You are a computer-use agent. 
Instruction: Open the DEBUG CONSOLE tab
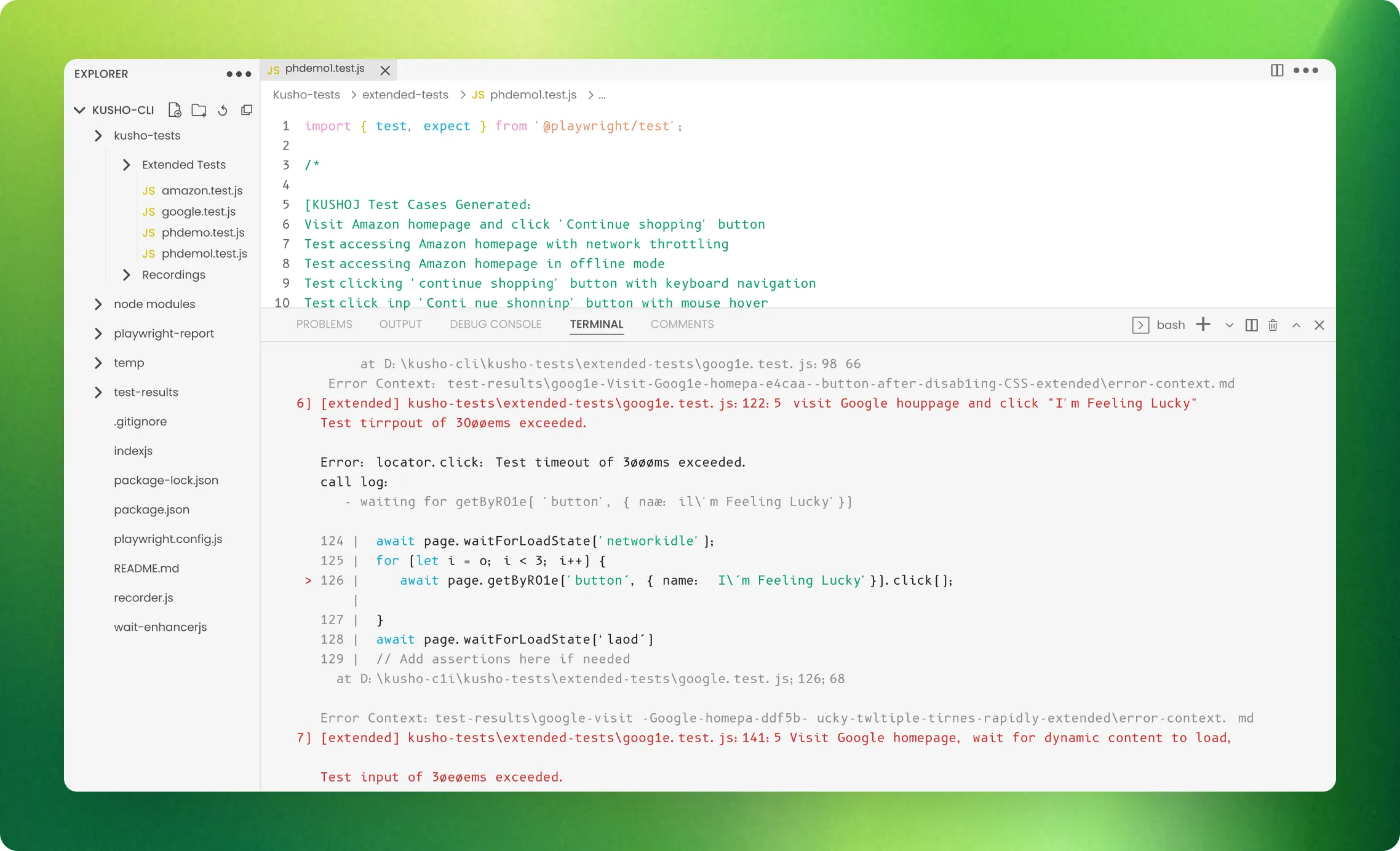tap(495, 324)
